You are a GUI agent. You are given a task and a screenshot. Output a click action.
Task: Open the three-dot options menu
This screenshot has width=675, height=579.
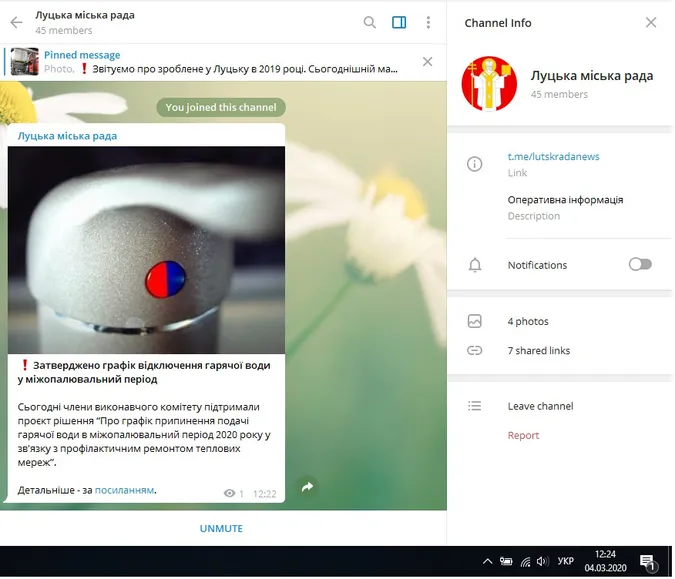click(428, 22)
